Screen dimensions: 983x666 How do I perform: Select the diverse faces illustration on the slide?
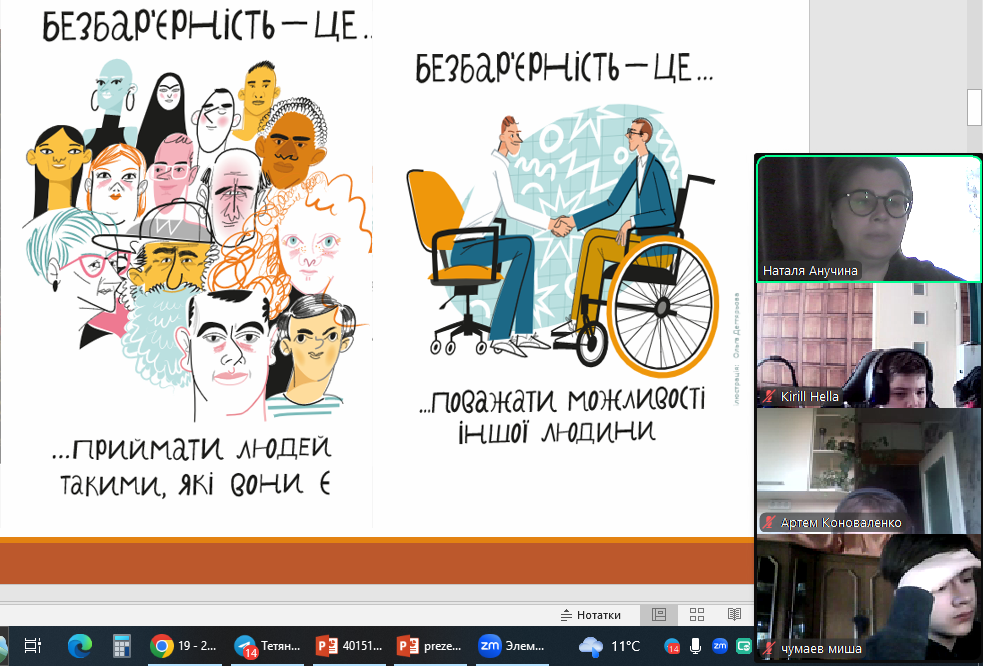[x=198, y=238]
